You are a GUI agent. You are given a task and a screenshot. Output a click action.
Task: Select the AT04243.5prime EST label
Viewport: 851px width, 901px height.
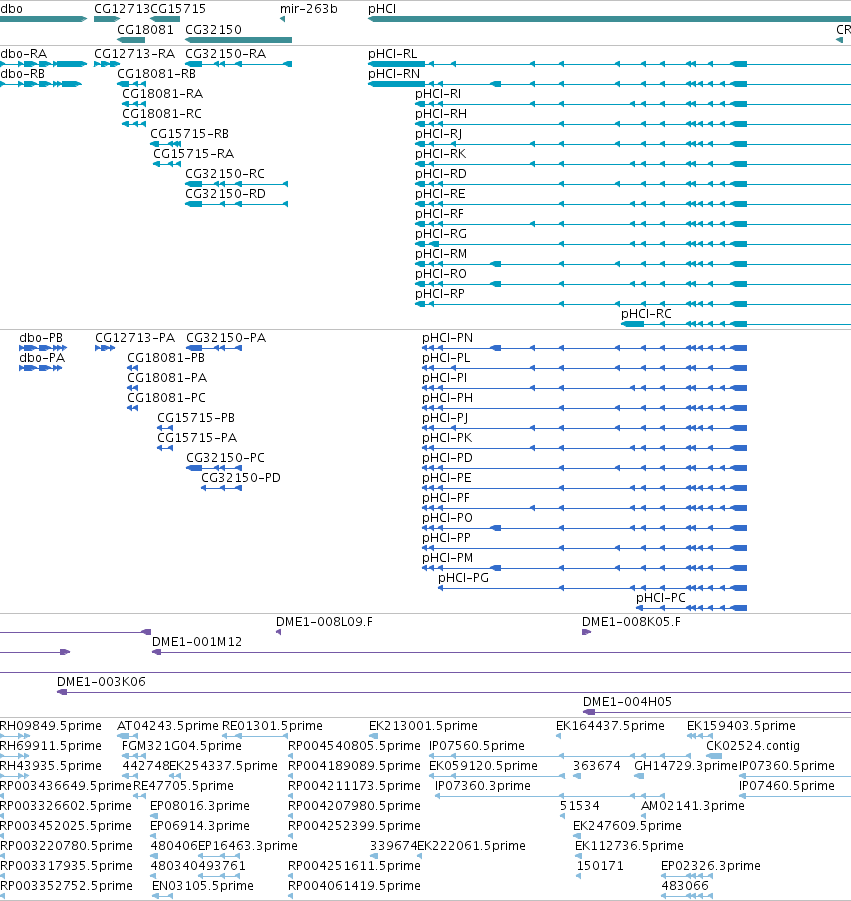168,726
